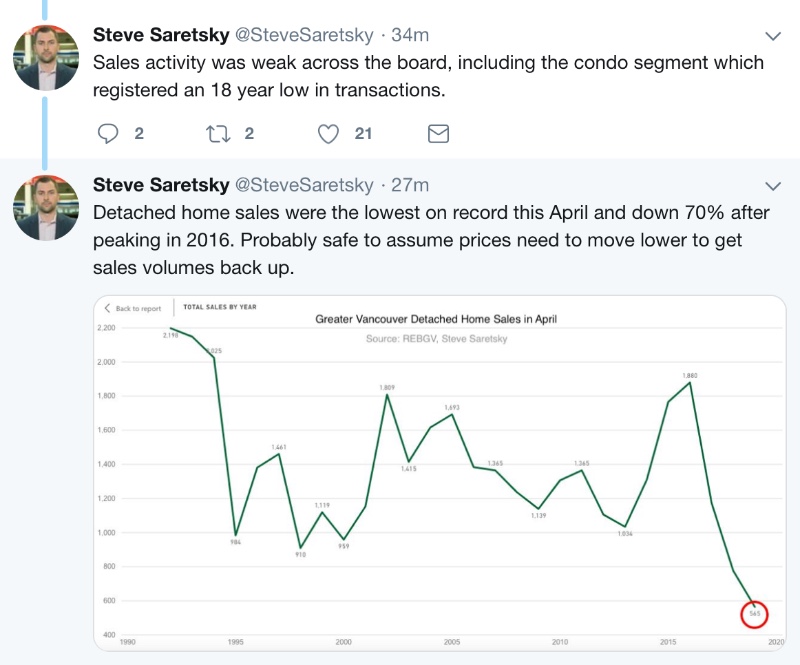Open Steve Saretsky's avatar on first tweet

46,58
